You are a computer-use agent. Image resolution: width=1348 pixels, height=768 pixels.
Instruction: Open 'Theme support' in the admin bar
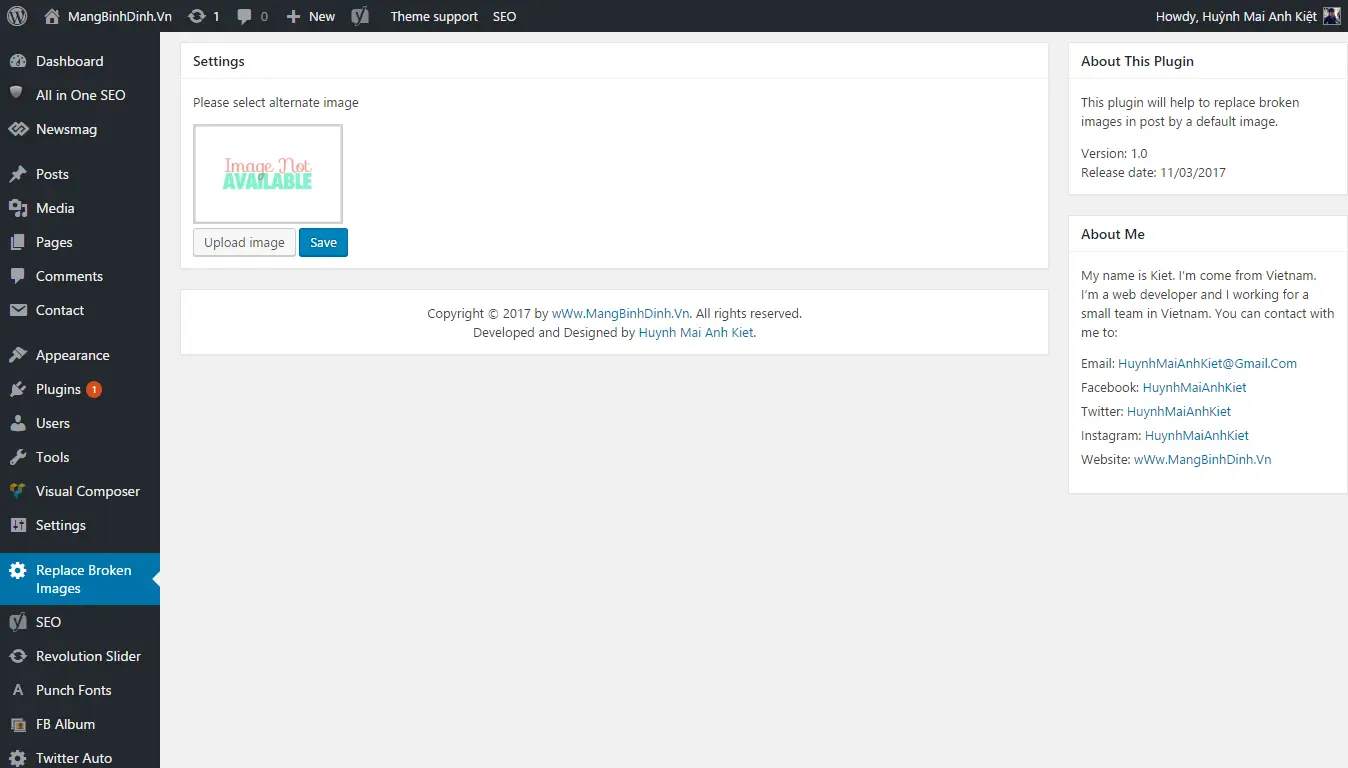pos(434,16)
